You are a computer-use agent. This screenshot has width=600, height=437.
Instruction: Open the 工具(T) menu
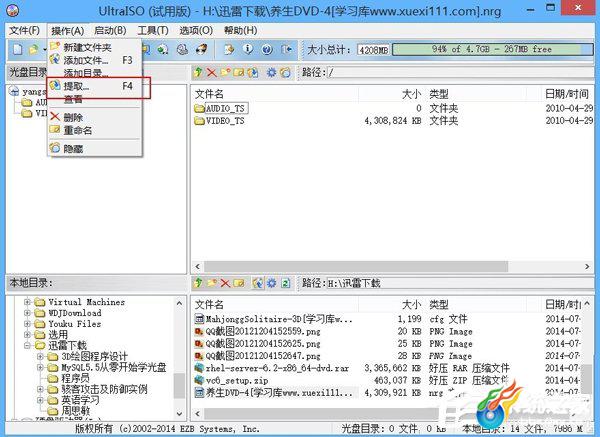(153, 30)
